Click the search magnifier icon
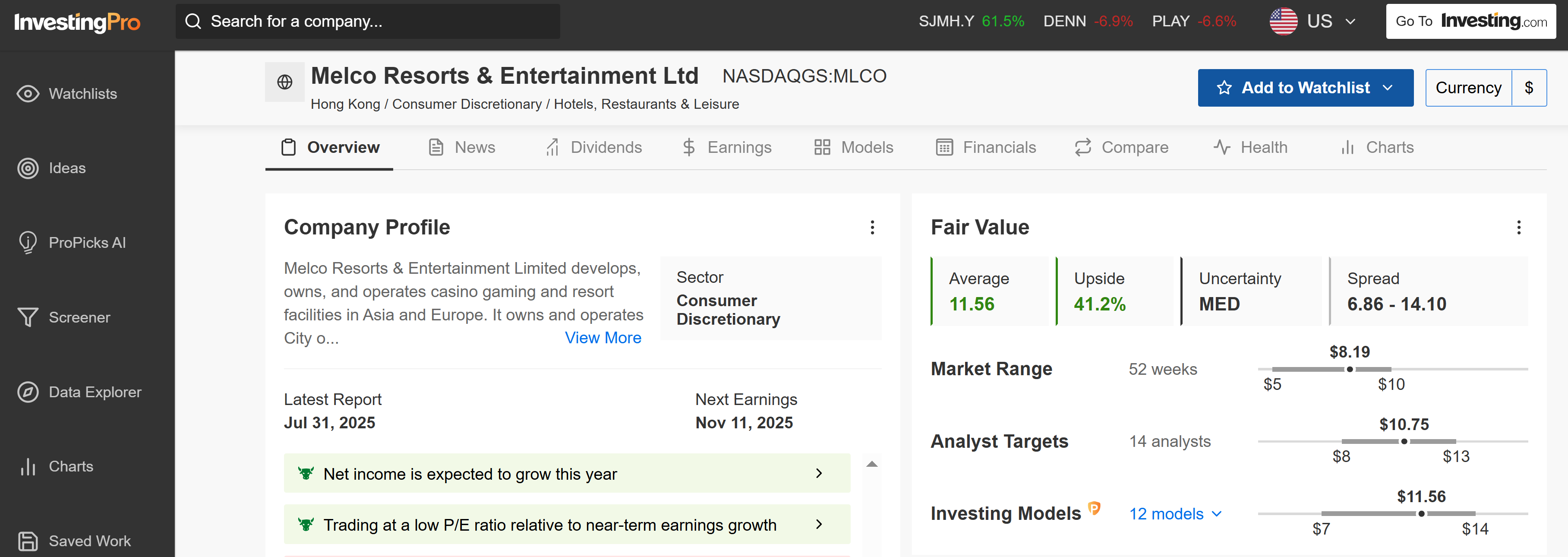Viewport: 1568px width, 557px height. pos(193,21)
